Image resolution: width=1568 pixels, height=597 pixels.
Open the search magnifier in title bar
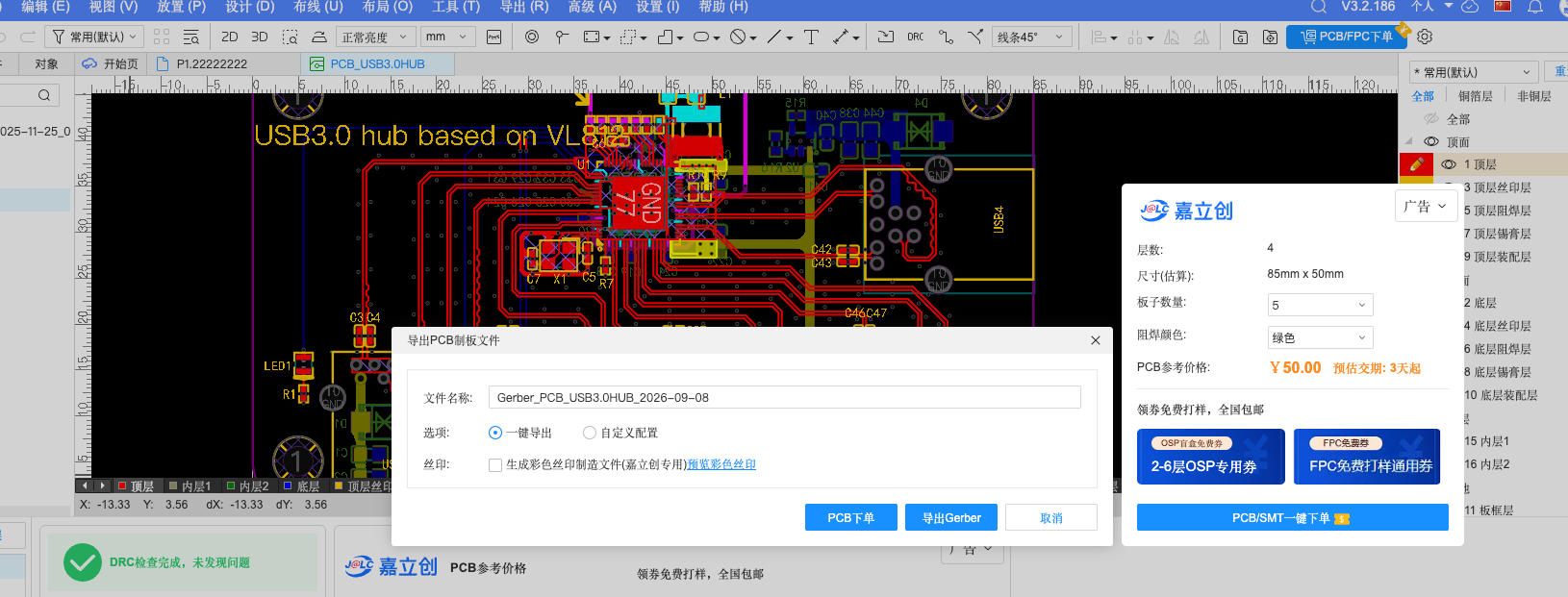click(x=1319, y=7)
